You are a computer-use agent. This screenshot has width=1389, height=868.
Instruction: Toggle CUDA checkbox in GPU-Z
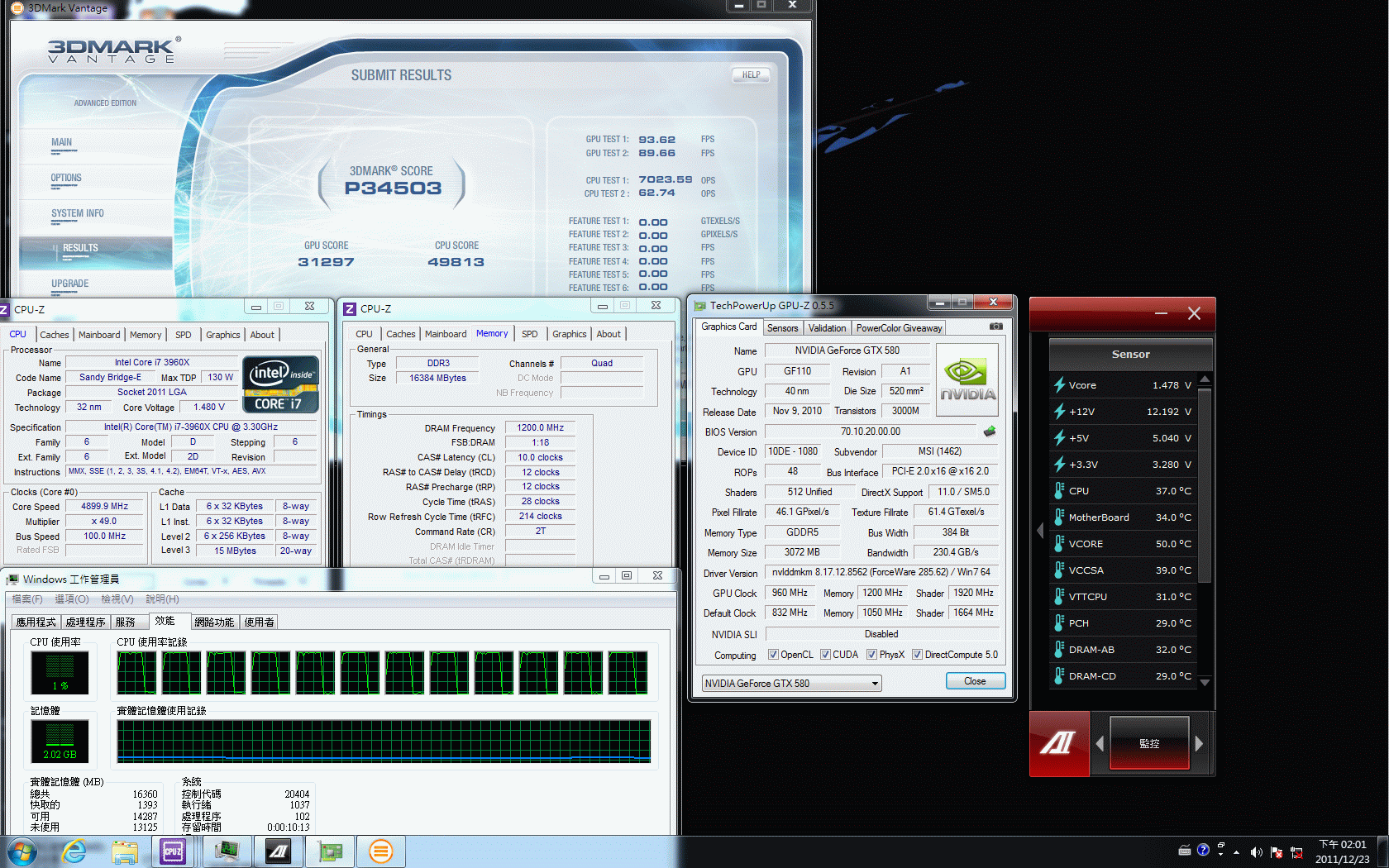825,655
